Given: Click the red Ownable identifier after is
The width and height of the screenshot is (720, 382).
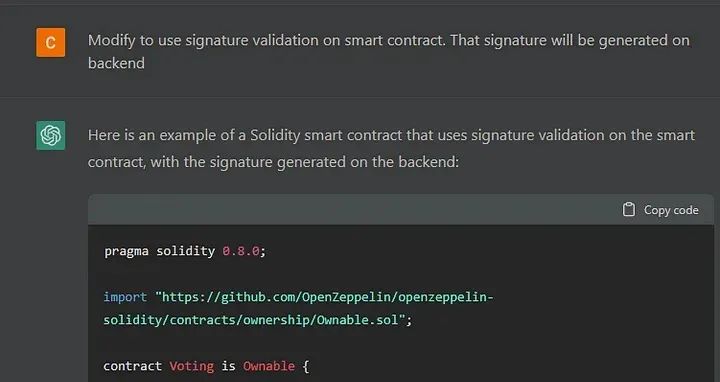Looking at the screenshot, I should (x=269, y=366).
